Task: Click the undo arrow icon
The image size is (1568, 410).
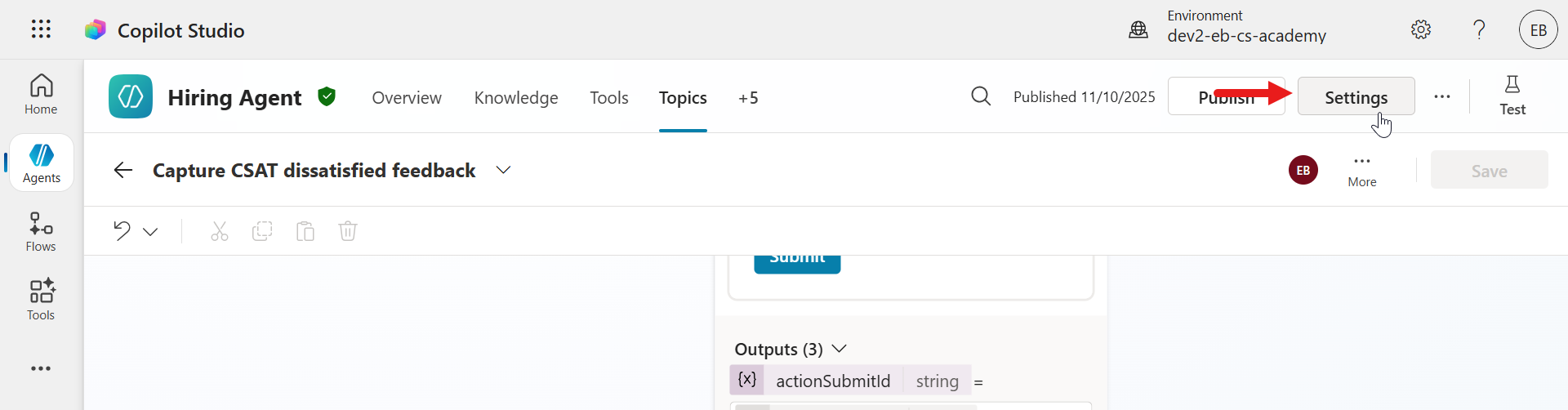Action: (122, 231)
